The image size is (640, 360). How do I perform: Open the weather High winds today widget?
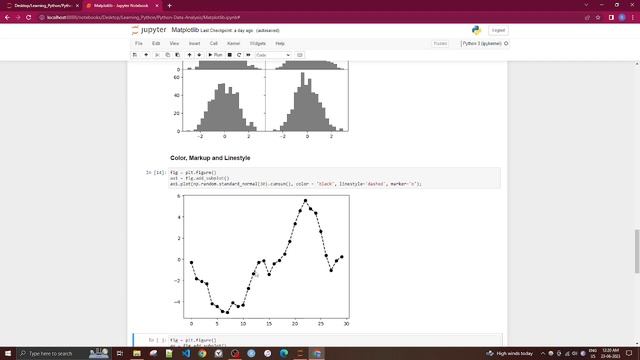510,353
